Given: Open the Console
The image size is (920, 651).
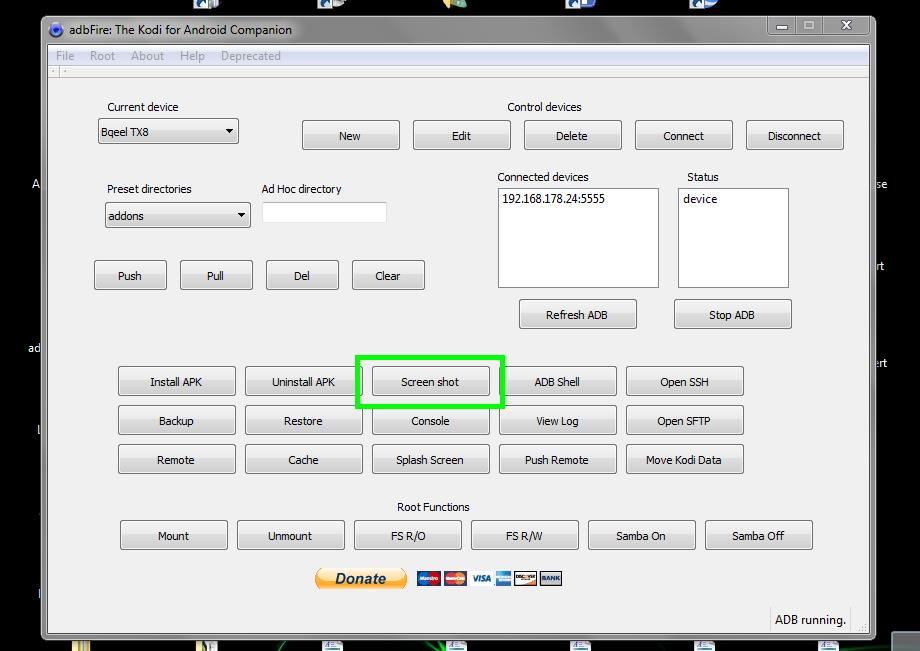Looking at the screenshot, I should 430,421.
